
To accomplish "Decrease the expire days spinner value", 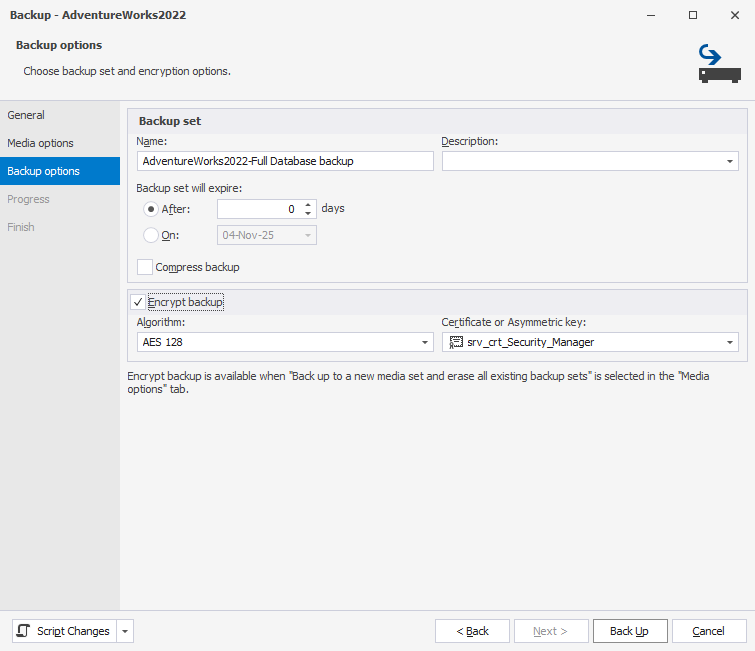I will click(308, 213).
